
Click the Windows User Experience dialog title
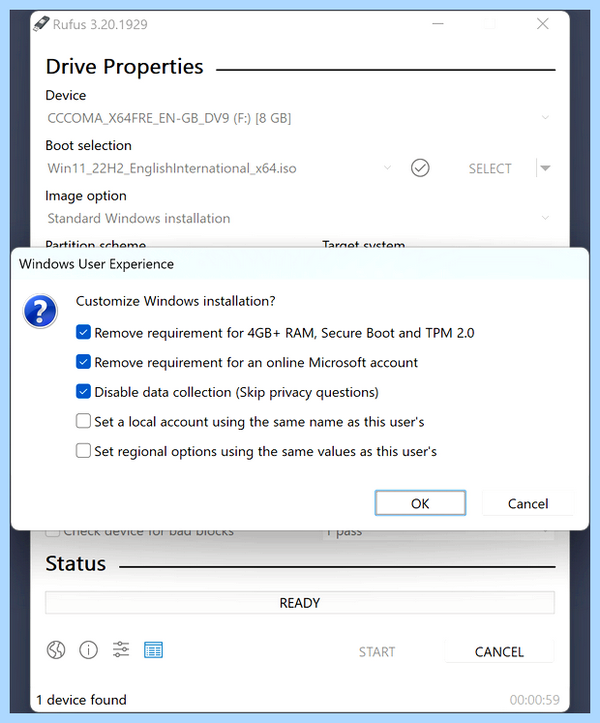(x=96, y=264)
